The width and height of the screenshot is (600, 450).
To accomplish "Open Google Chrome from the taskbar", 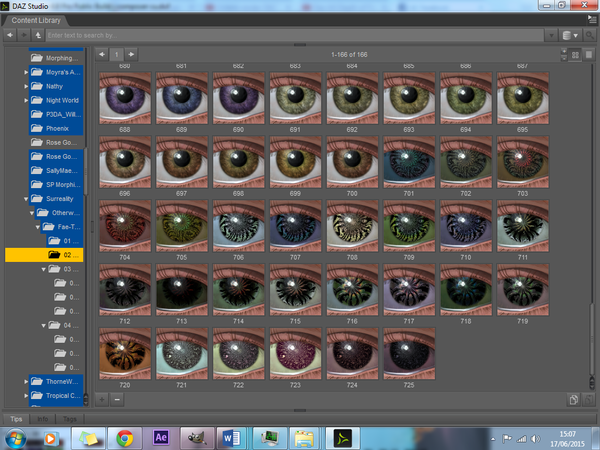I will [125, 438].
